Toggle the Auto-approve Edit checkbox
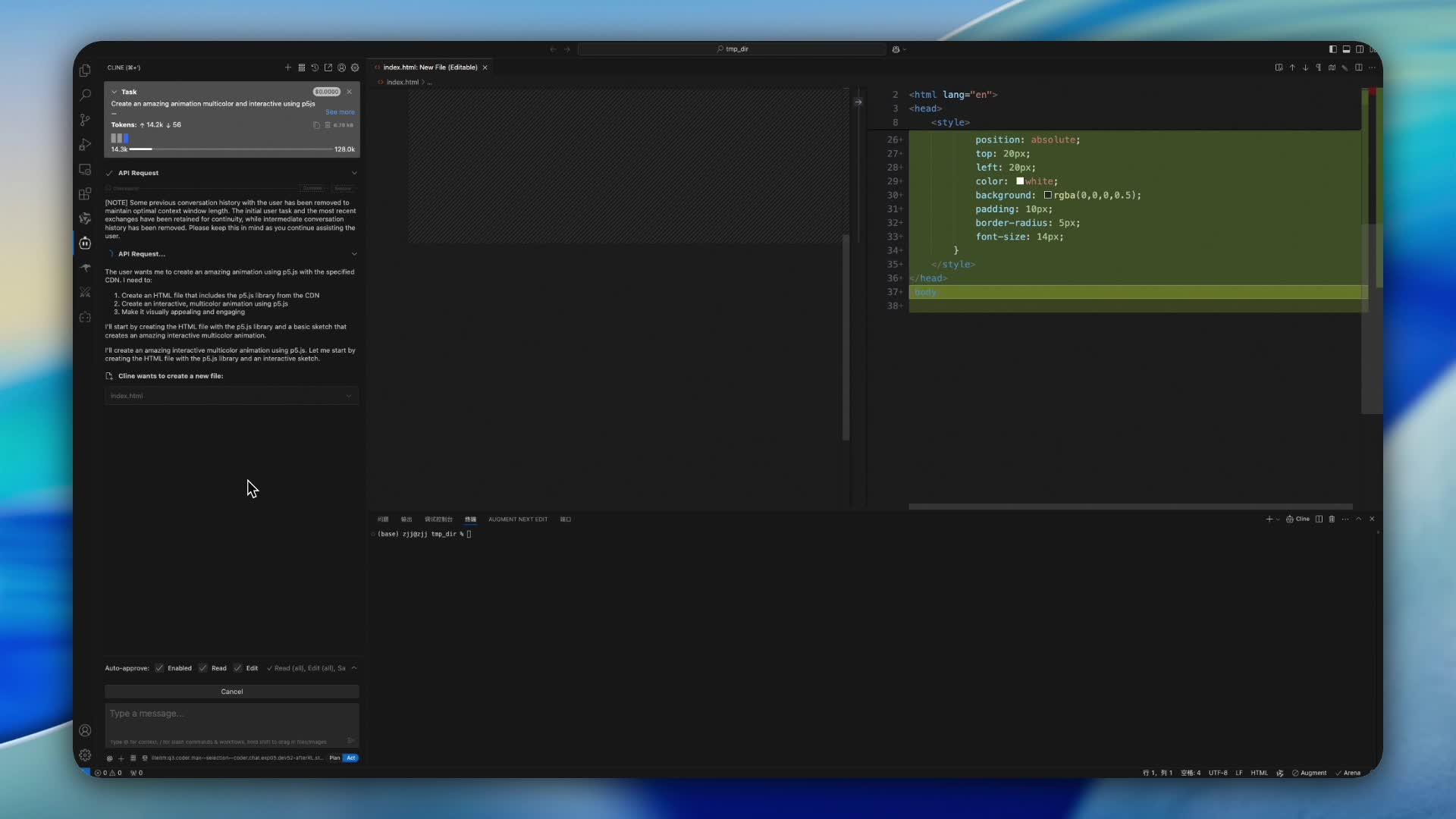Viewport: 1456px width, 819px height. click(237, 668)
